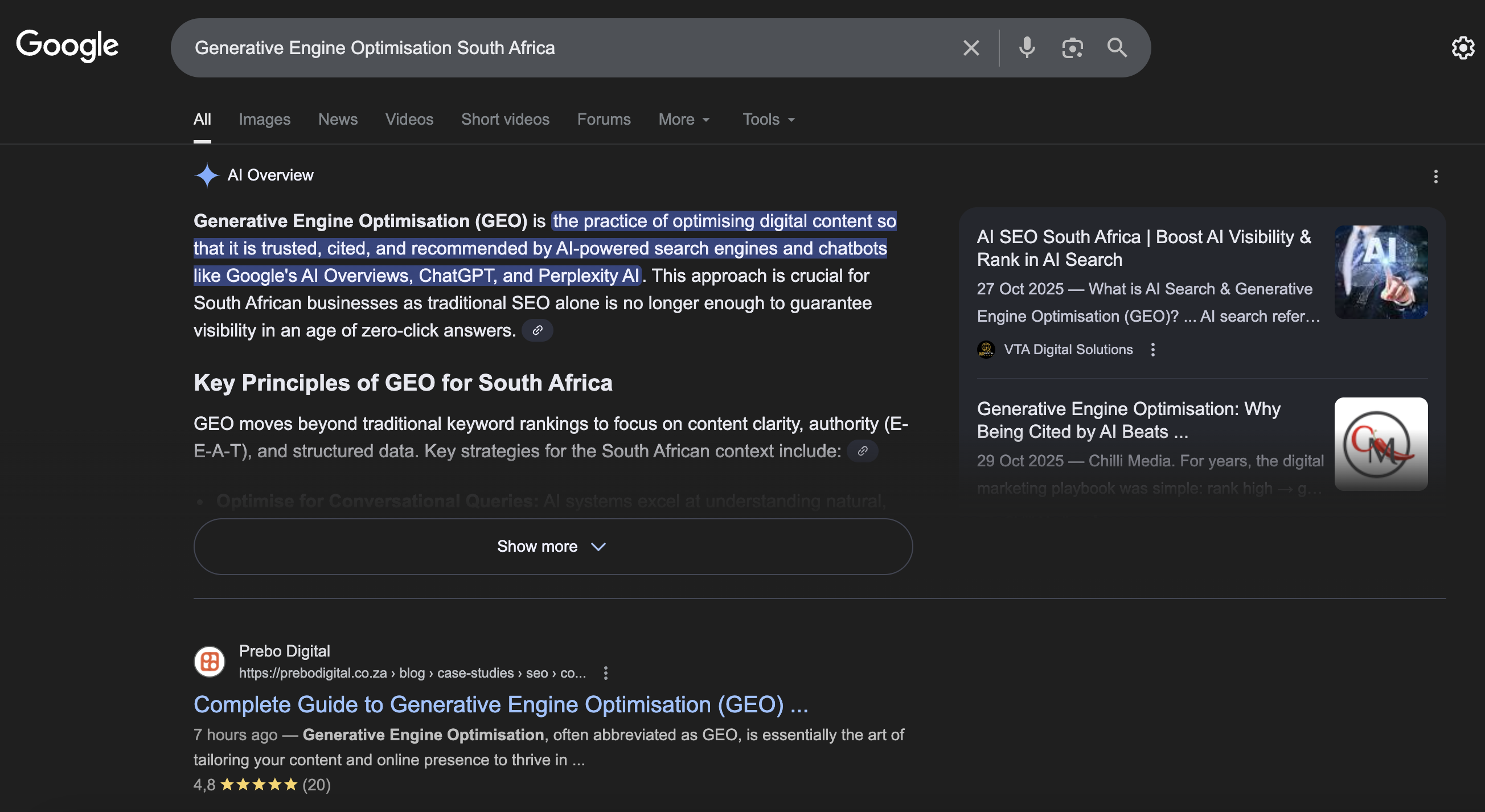Clear the search query using the X icon
The height and width of the screenshot is (812, 1485).
971,47
